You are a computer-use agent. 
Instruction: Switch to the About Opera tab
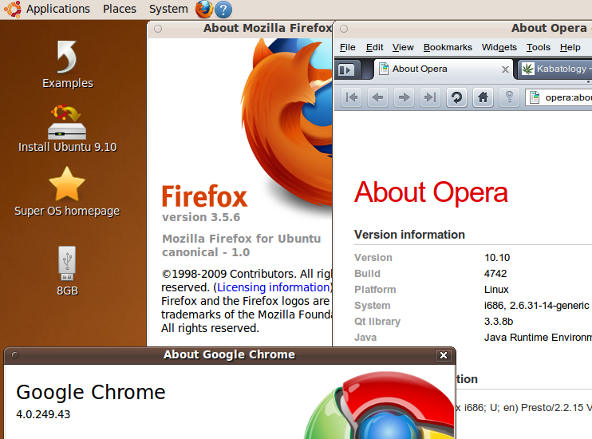click(444, 69)
